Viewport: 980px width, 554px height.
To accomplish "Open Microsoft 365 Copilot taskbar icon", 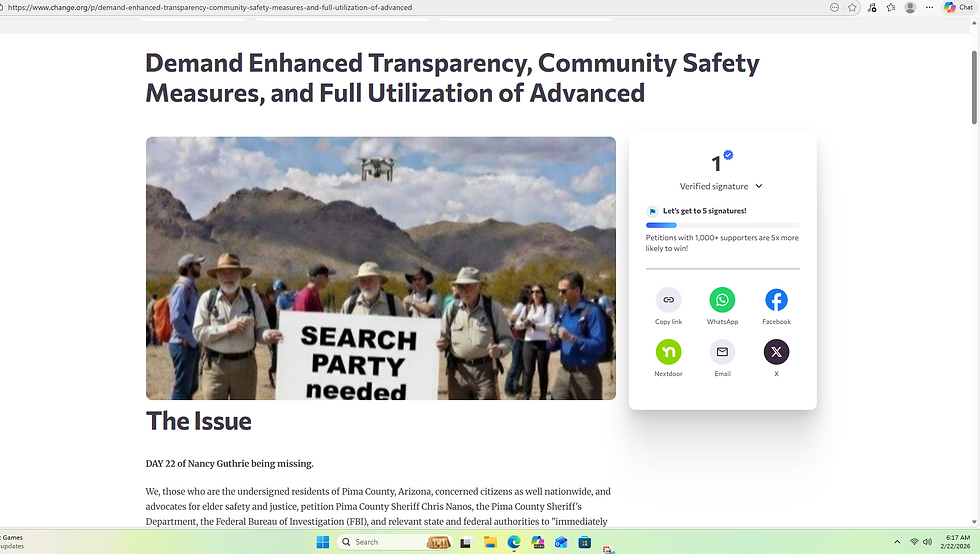I will (538, 542).
